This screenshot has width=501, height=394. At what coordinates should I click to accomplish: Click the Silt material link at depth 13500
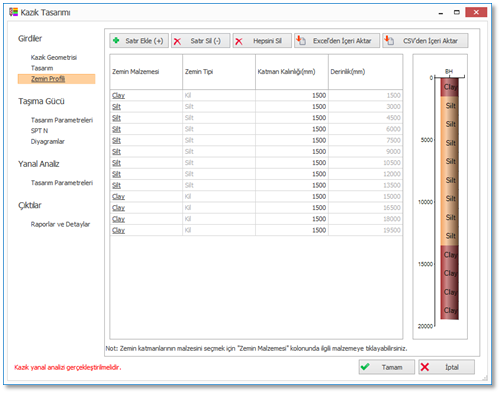coord(116,185)
